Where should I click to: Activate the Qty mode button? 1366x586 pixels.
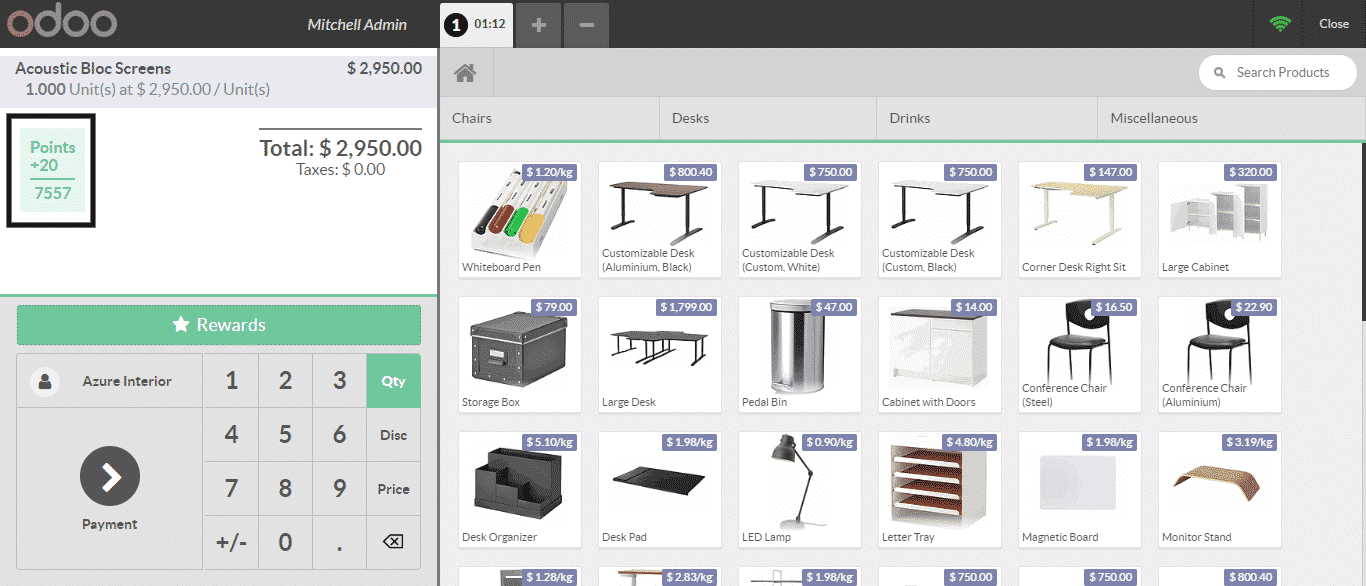click(393, 381)
